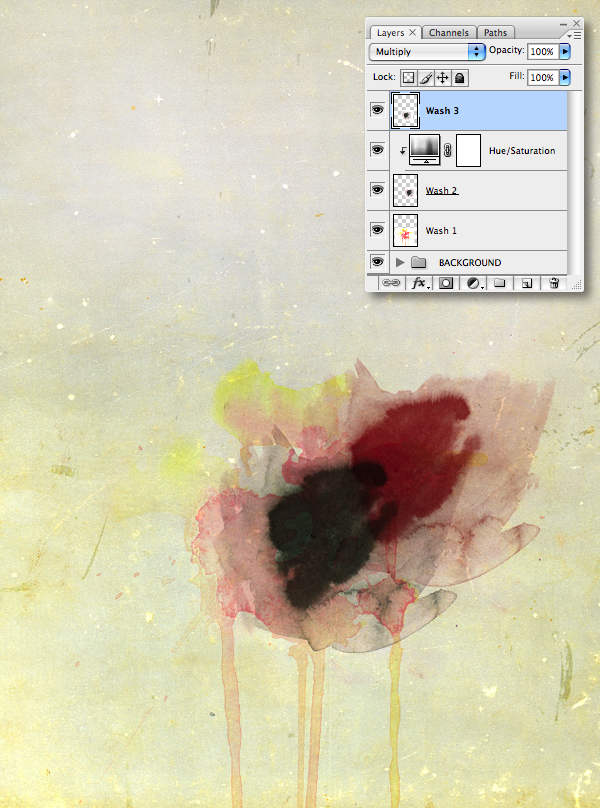Delete layer with the trash icon
600x808 pixels.
(x=554, y=283)
